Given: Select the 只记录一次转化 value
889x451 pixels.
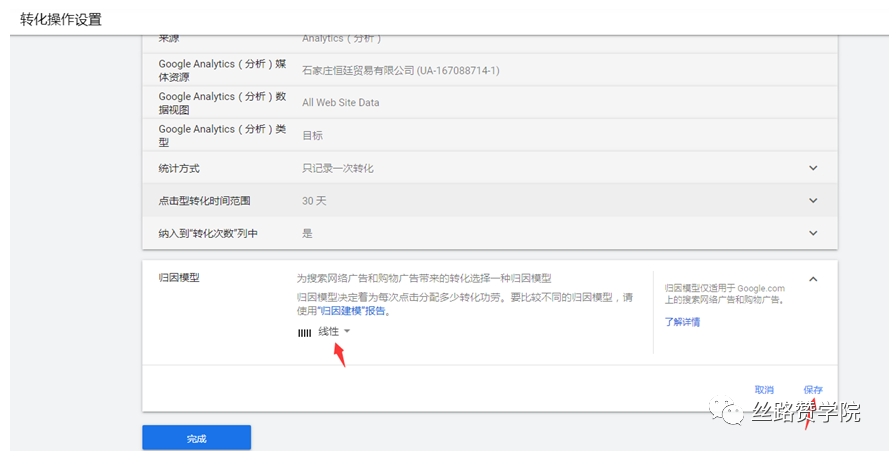Looking at the screenshot, I should click(337, 168).
